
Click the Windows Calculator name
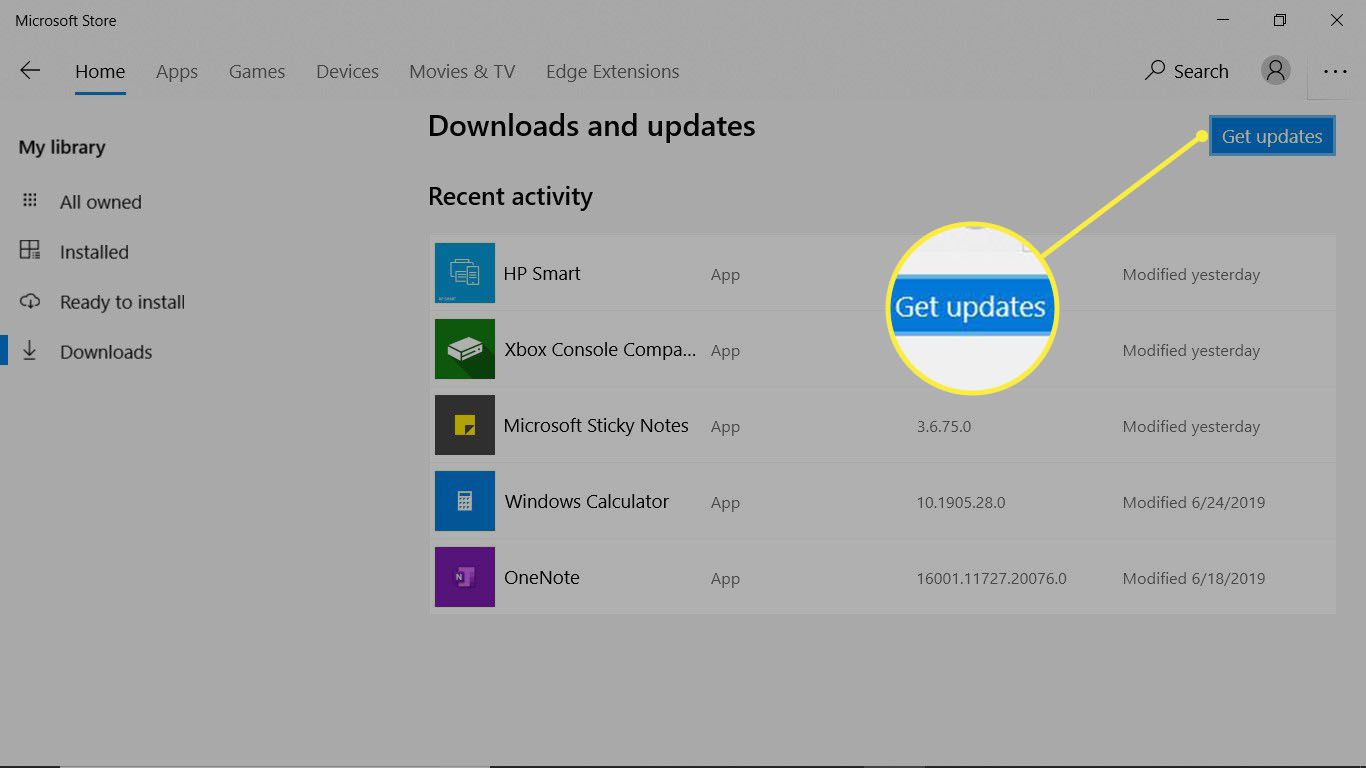[x=587, y=501]
